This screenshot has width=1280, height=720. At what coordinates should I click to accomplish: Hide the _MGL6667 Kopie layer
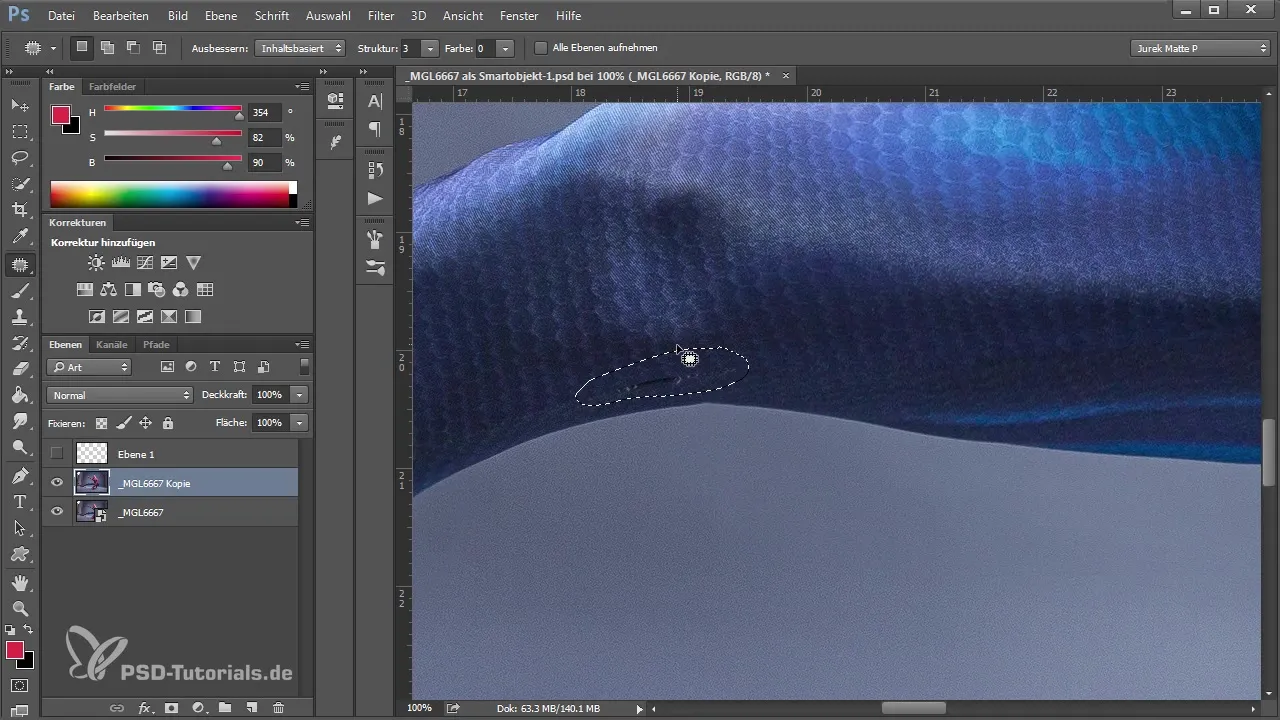(x=57, y=483)
